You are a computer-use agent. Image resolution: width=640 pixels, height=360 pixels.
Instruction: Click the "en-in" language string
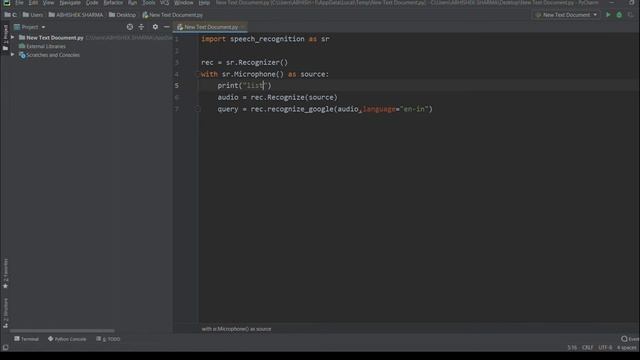pos(414,109)
